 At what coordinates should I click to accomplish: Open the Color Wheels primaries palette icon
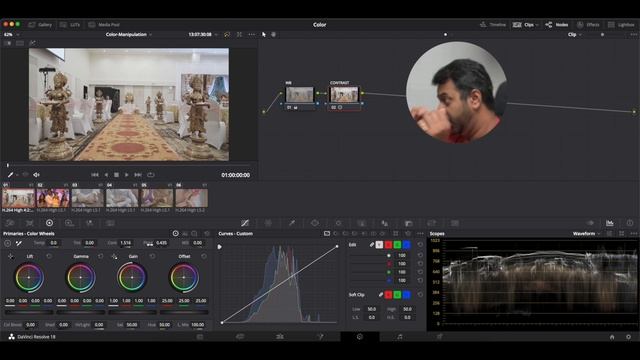point(49,223)
